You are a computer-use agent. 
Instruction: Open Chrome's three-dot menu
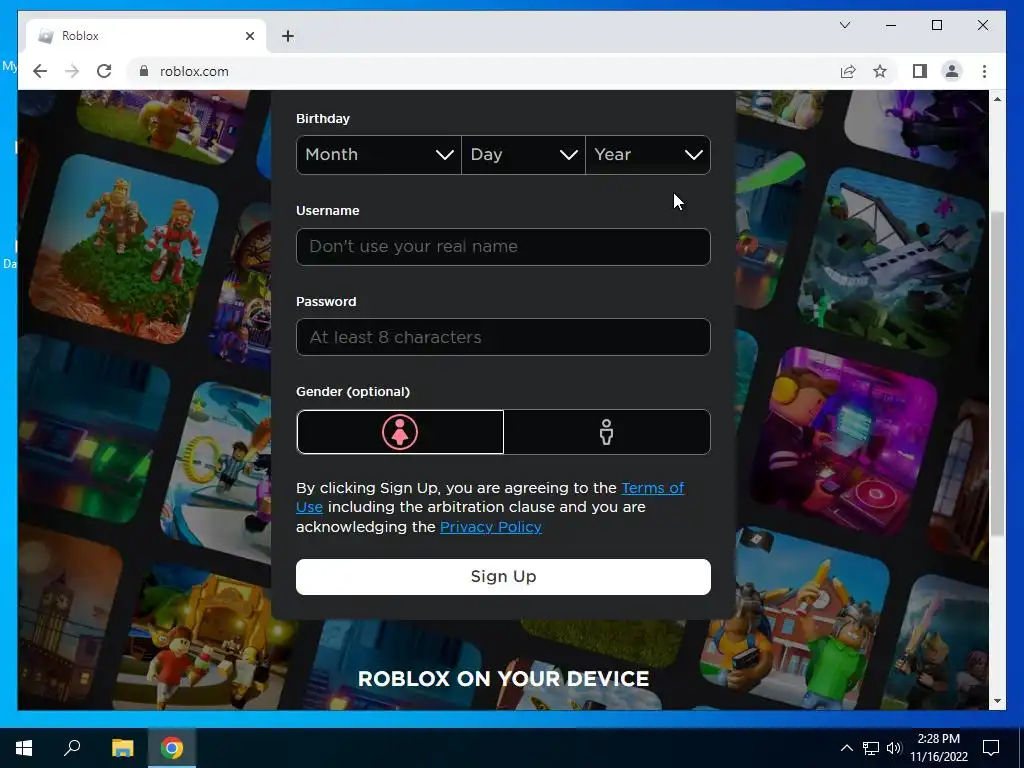(x=984, y=71)
